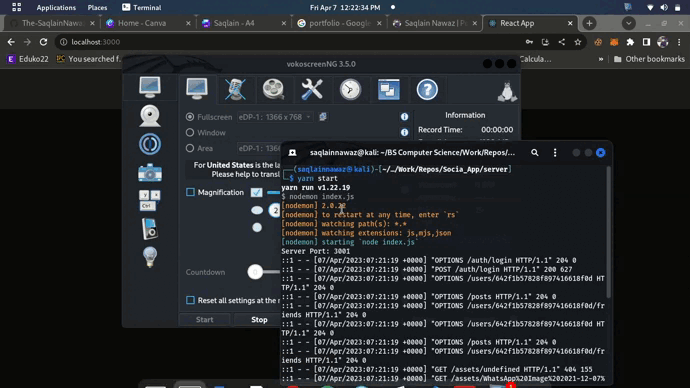Select the Showkey keyboard sidebar icon
The image size is (690, 388).
[x=150, y=201]
